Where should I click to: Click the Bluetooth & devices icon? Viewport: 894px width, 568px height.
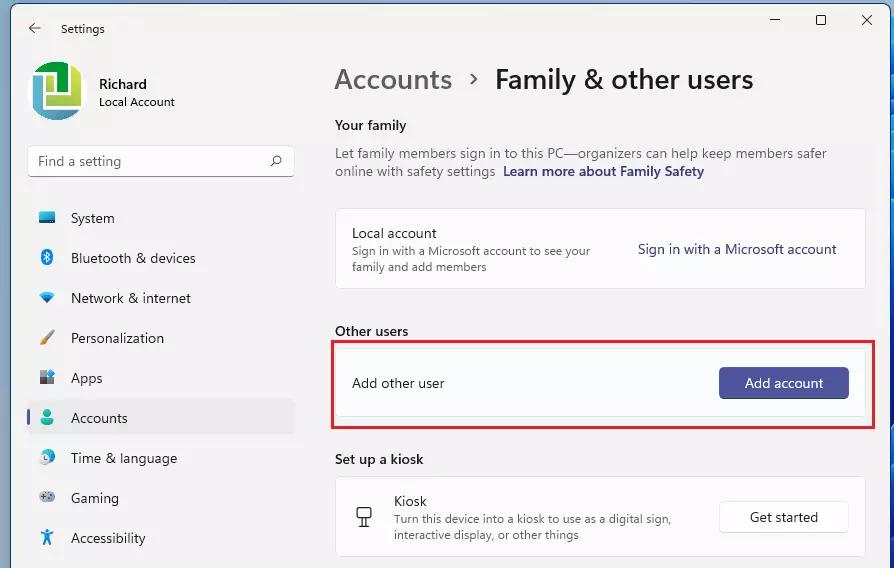47,258
